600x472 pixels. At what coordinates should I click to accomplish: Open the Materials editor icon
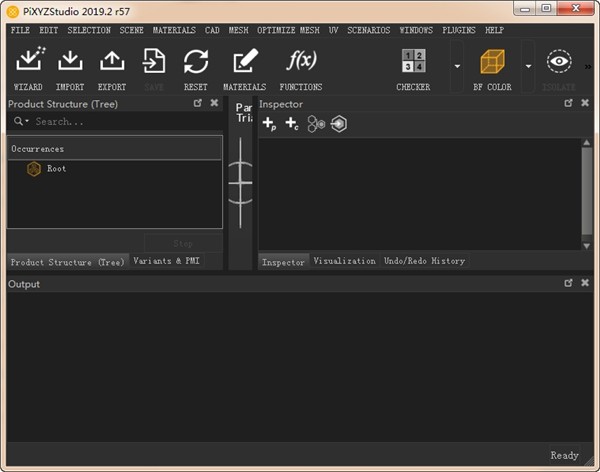246,60
